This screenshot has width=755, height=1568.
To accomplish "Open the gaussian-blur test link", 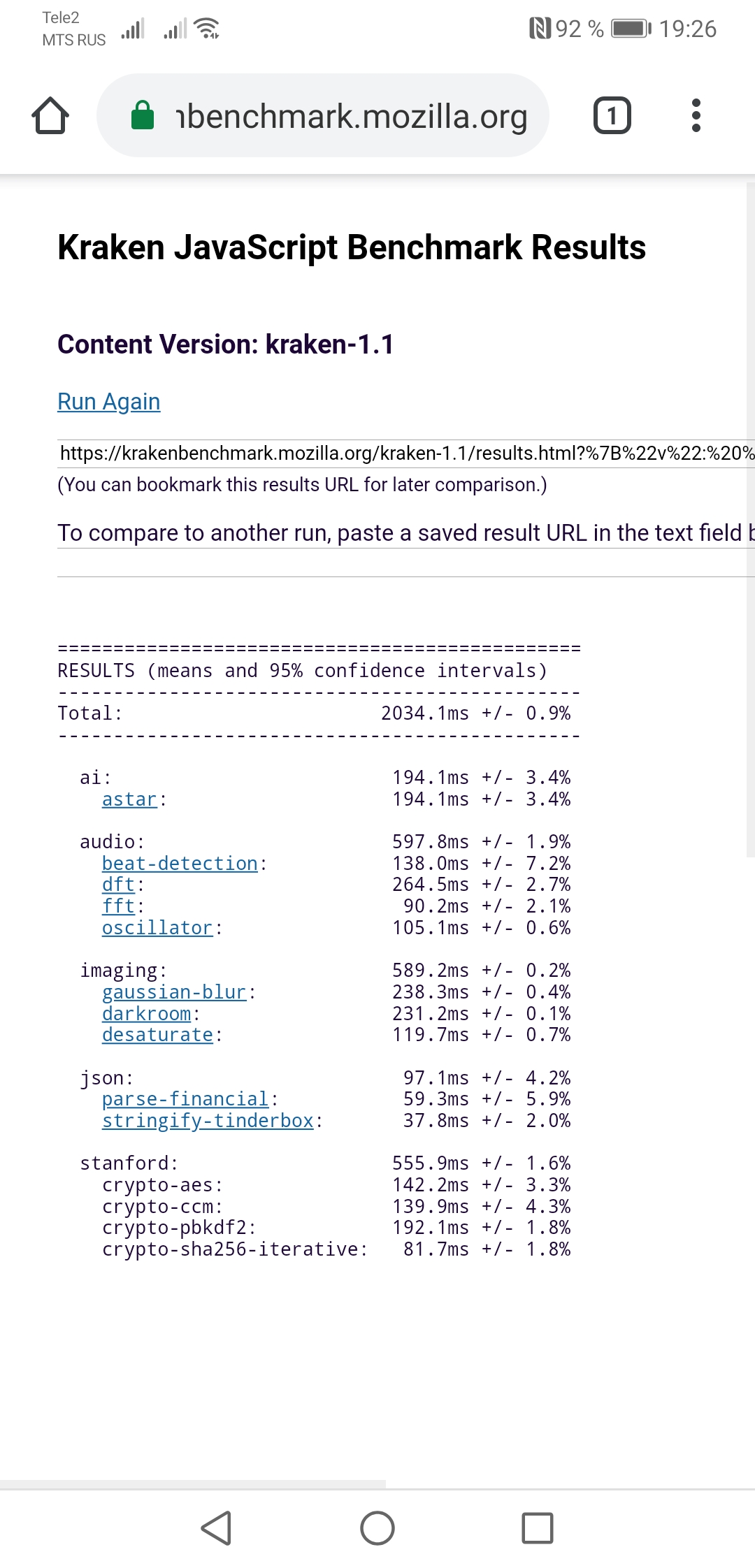I will (174, 992).
